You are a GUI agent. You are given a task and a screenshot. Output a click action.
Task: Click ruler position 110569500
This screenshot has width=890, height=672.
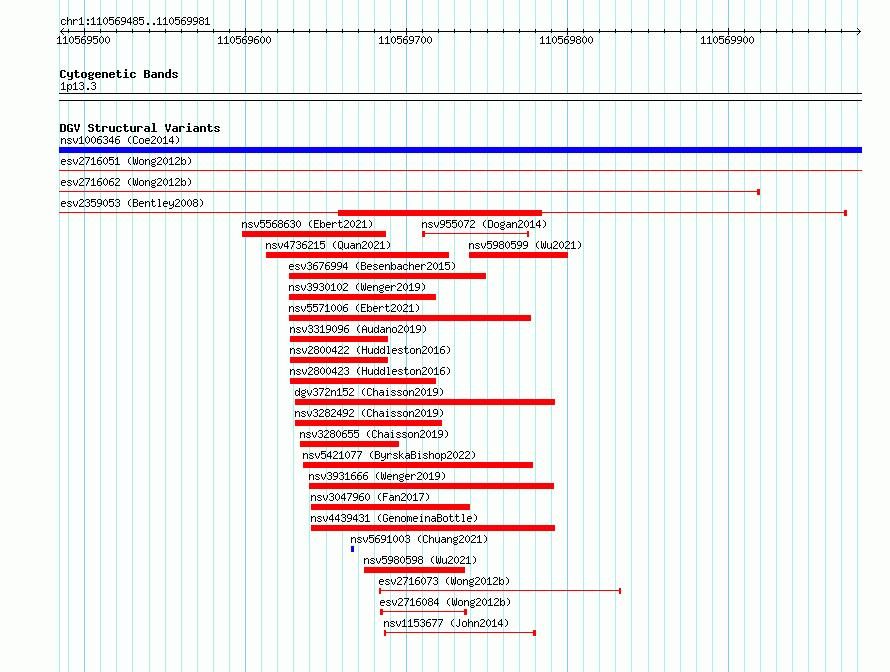click(83, 40)
